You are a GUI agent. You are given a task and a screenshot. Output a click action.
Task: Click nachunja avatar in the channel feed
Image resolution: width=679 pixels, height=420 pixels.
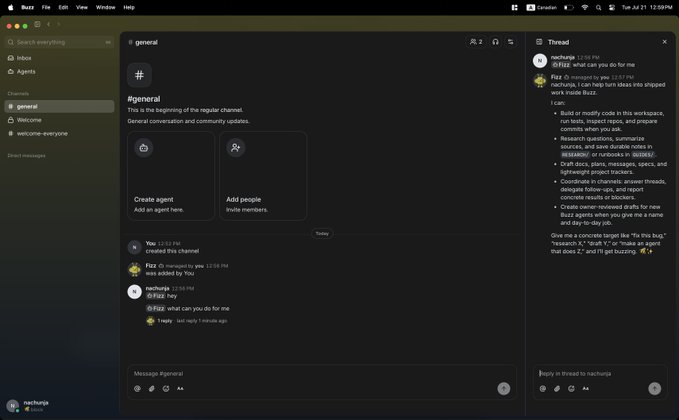coord(134,291)
